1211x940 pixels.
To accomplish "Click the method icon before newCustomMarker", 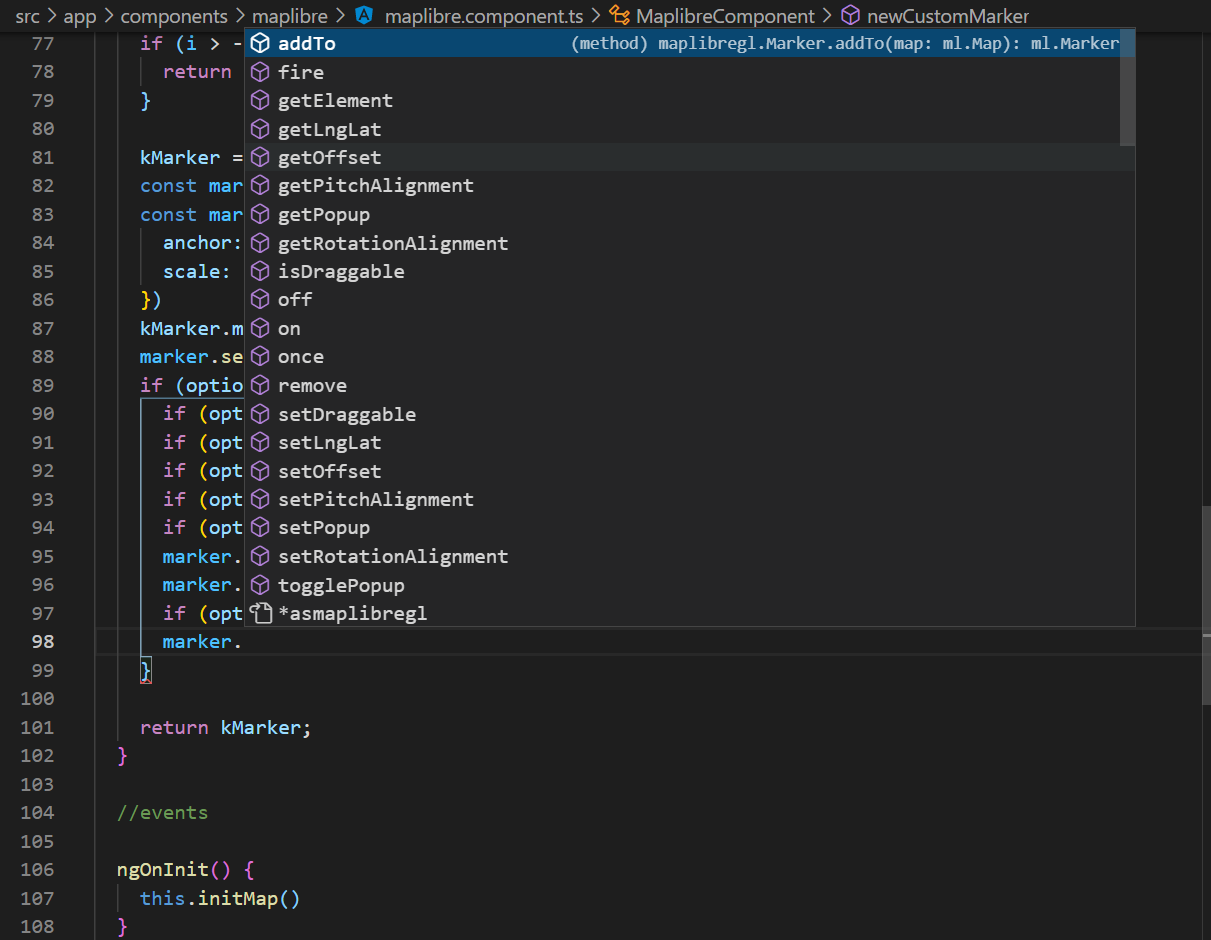I will tap(851, 15).
